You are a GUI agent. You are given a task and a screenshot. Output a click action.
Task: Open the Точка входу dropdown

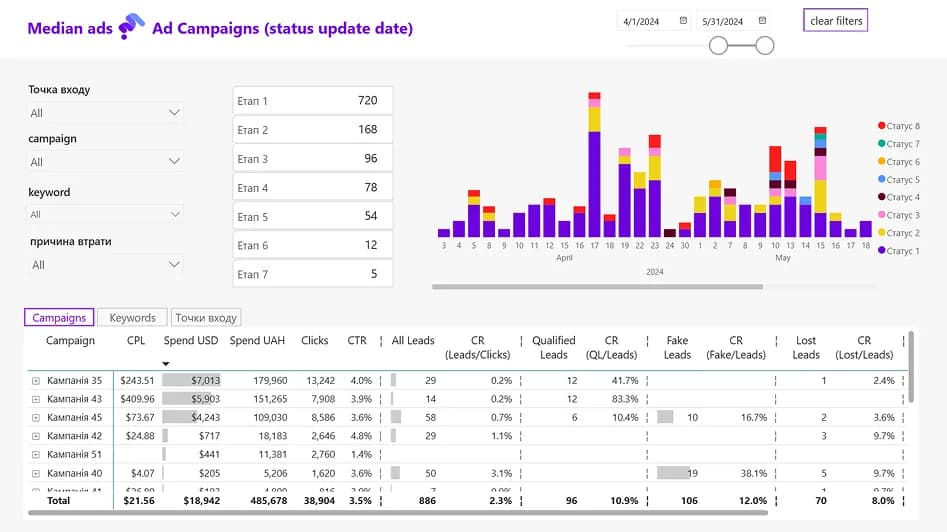(x=105, y=113)
